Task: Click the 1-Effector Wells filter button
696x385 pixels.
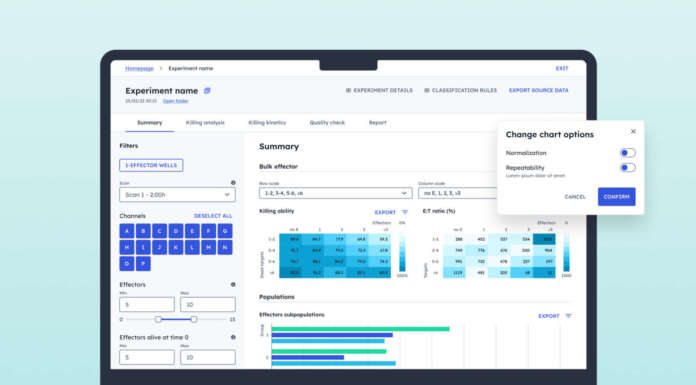Action: click(151, 165)
